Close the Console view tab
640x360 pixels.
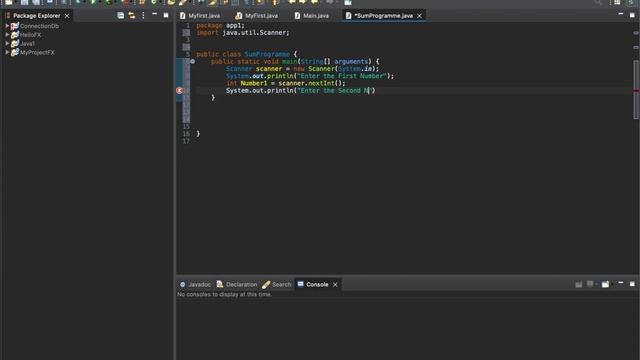[335, 285]
